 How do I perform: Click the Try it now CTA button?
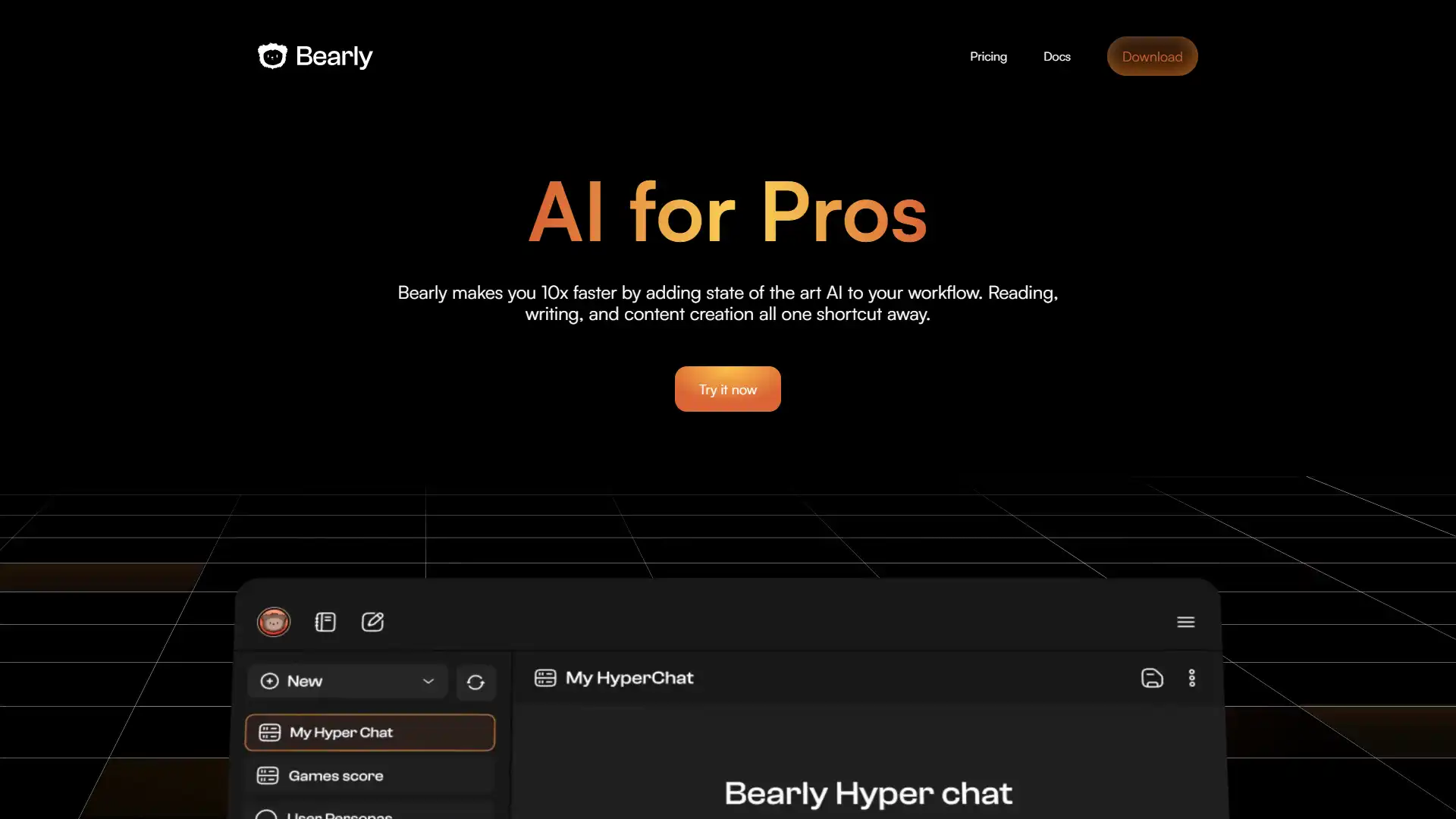coord(728,389)
